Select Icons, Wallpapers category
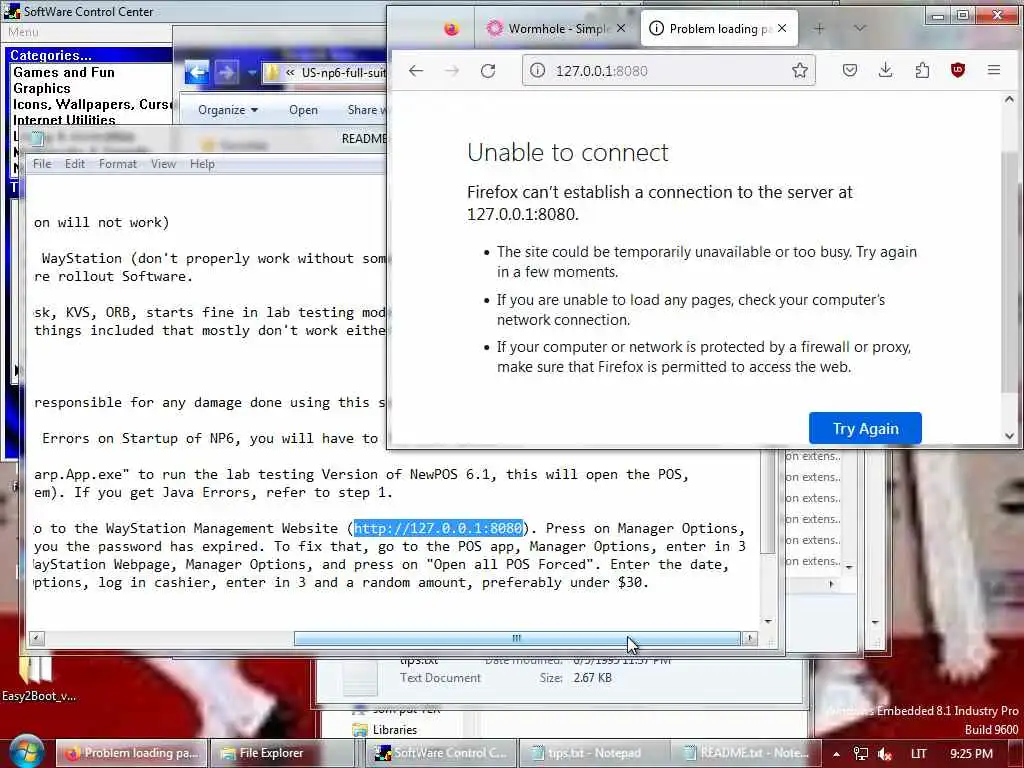 click(92, 104)
